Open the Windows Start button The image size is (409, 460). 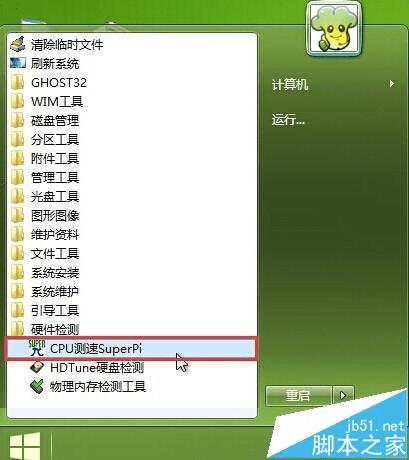pos(25,446)
